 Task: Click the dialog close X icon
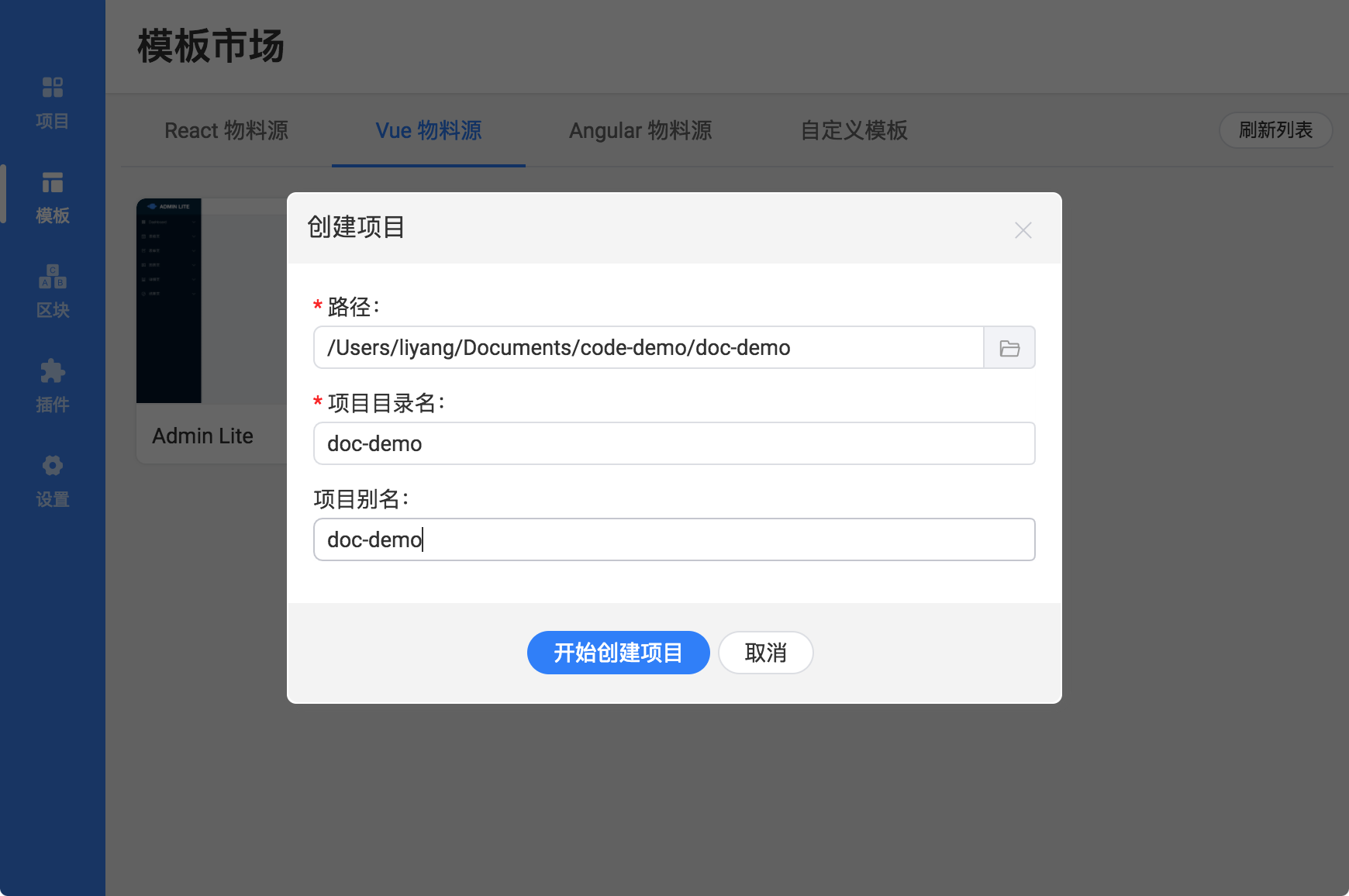pos(1023,230)
